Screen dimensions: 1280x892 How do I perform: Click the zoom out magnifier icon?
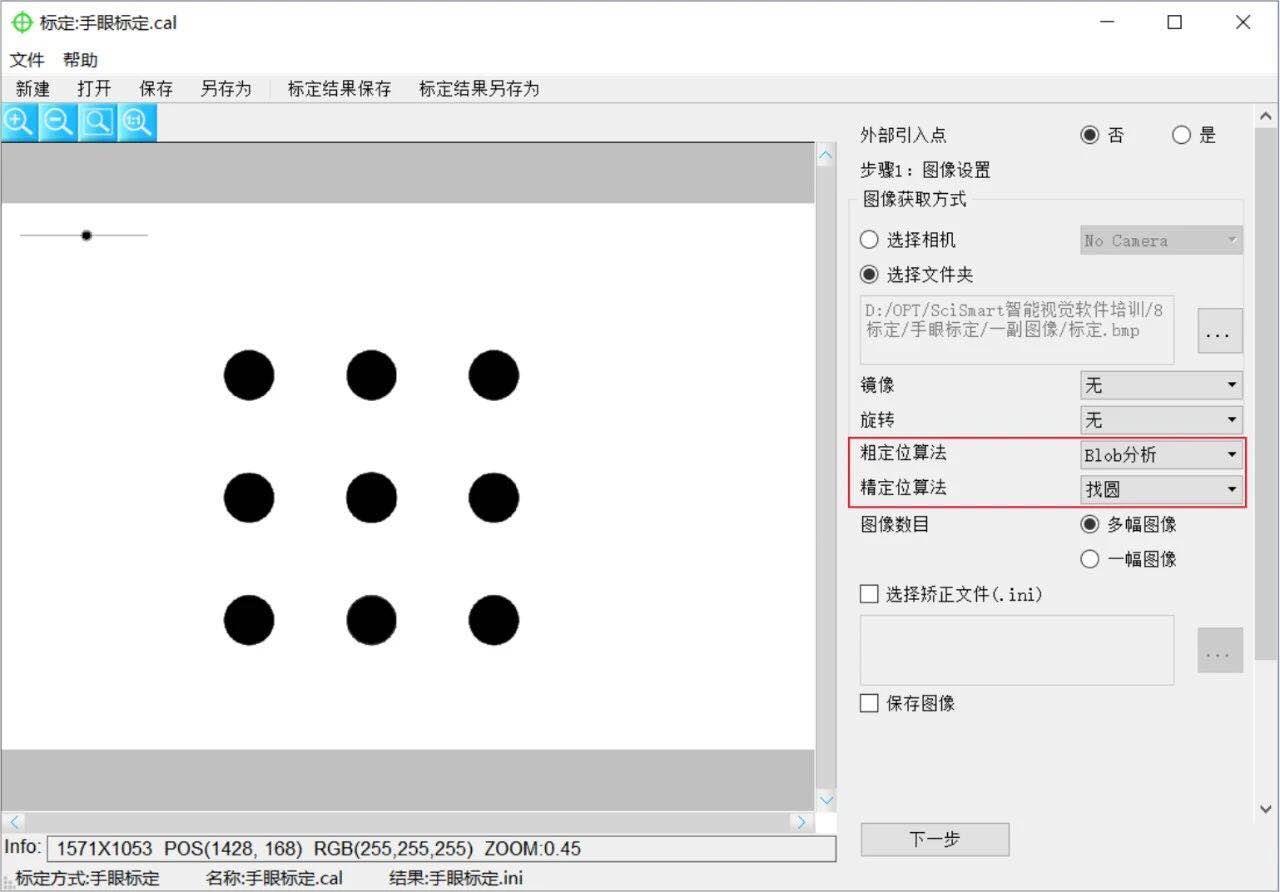(x=58, y=122)
